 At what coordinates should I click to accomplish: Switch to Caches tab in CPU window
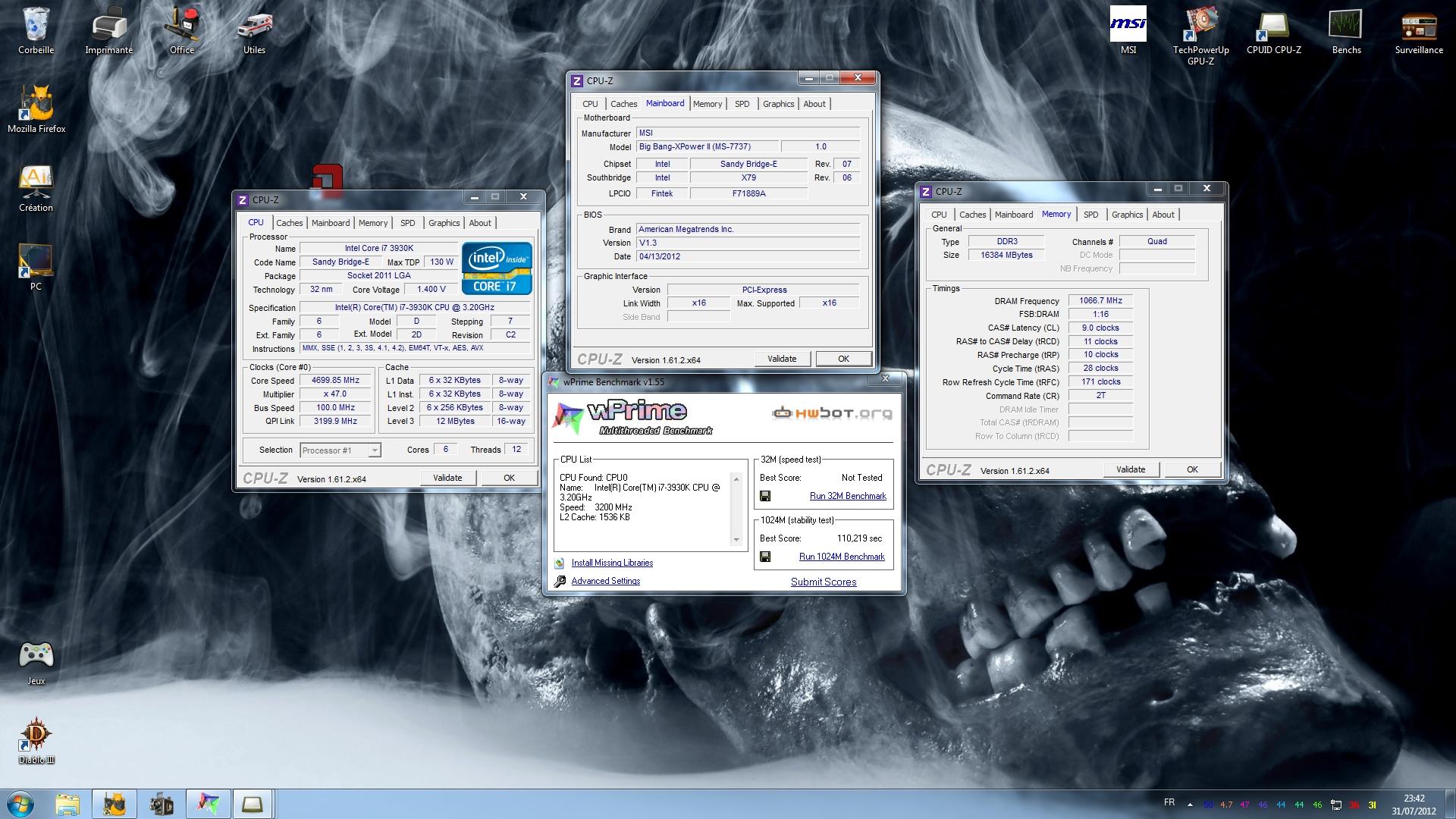point(289,223)
